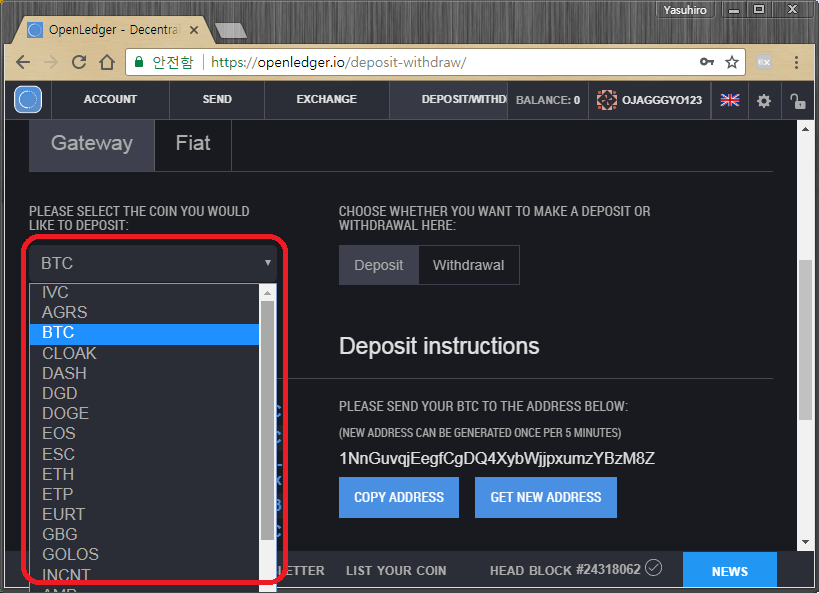Click the GET NEW ADDRESS button
Image resolution: width=819 pixels, height=593 pixels.
546,497
